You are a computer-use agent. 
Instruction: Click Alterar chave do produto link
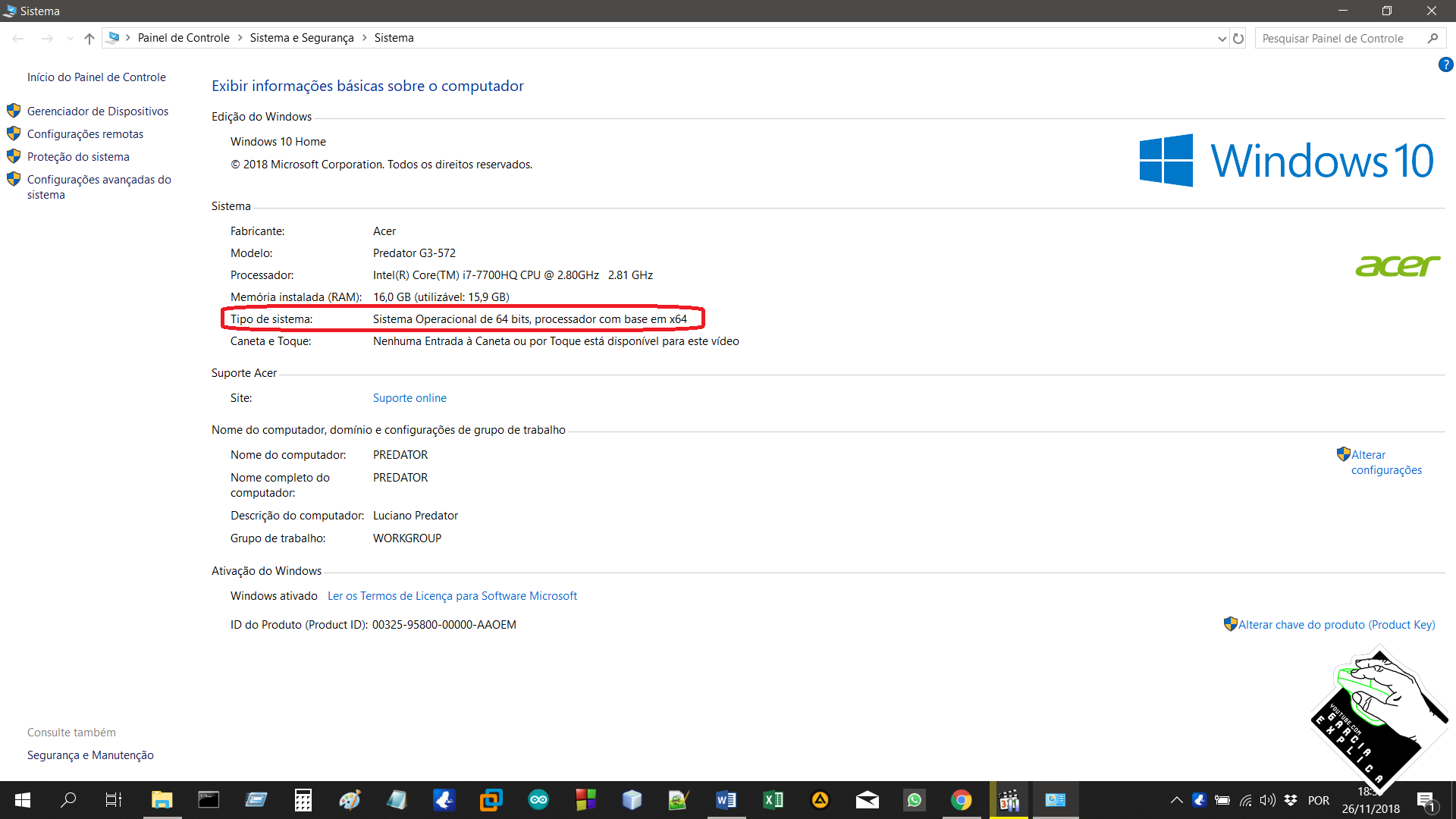click(x=1336, y=624)
